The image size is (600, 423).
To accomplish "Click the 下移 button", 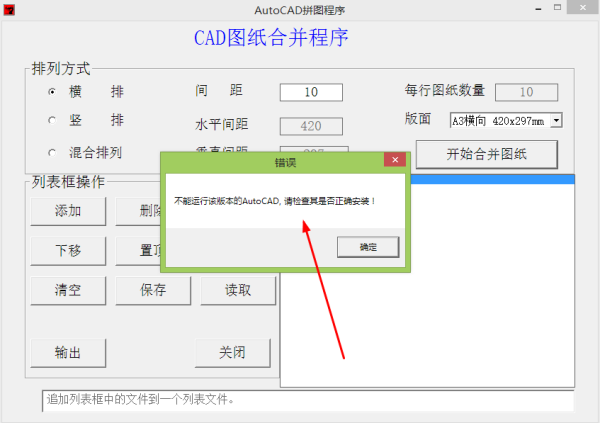I will pyautogui.click(x=68, y=251).
